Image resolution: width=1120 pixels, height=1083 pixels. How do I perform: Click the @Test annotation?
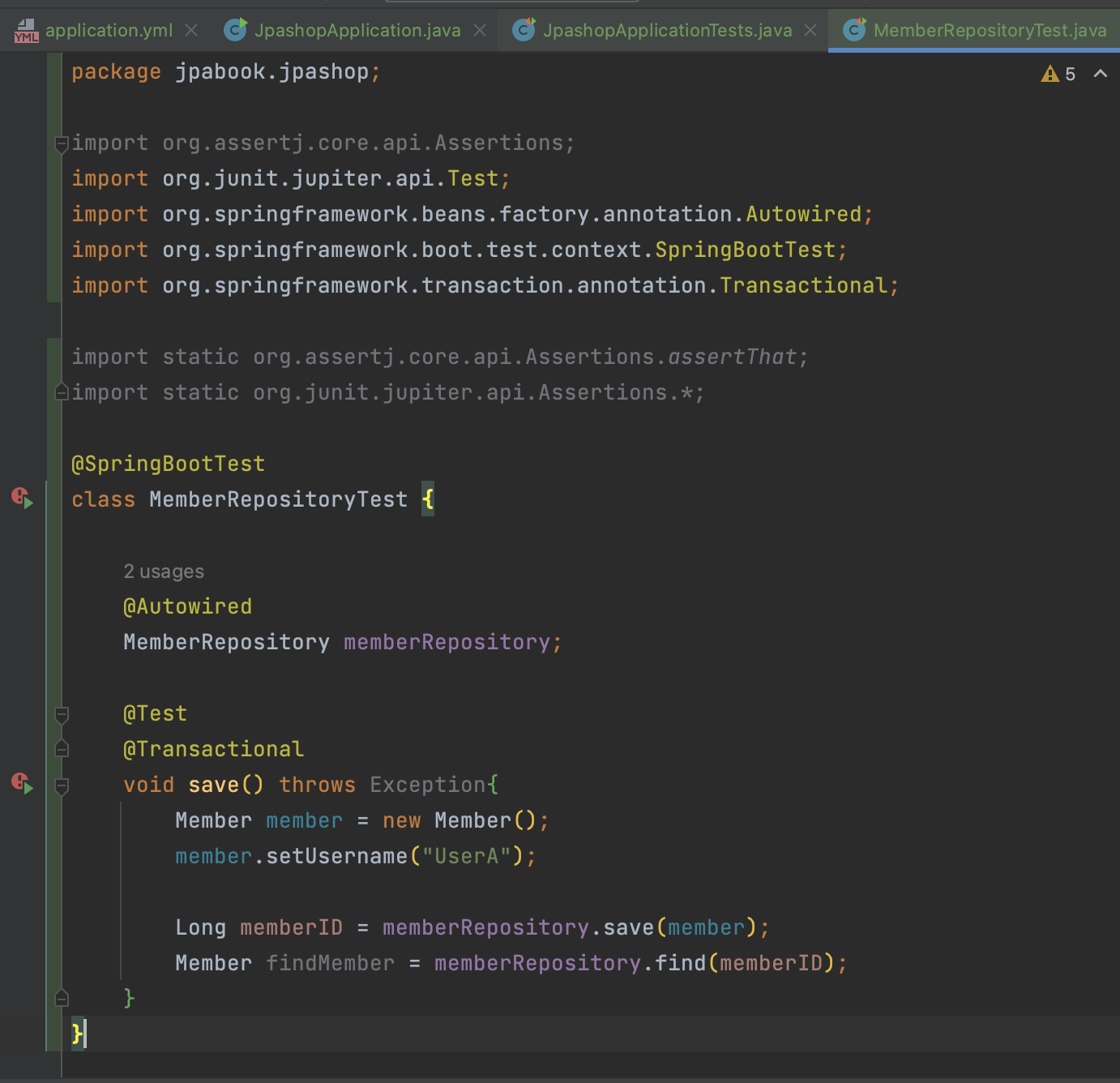[x=156, y=713]
